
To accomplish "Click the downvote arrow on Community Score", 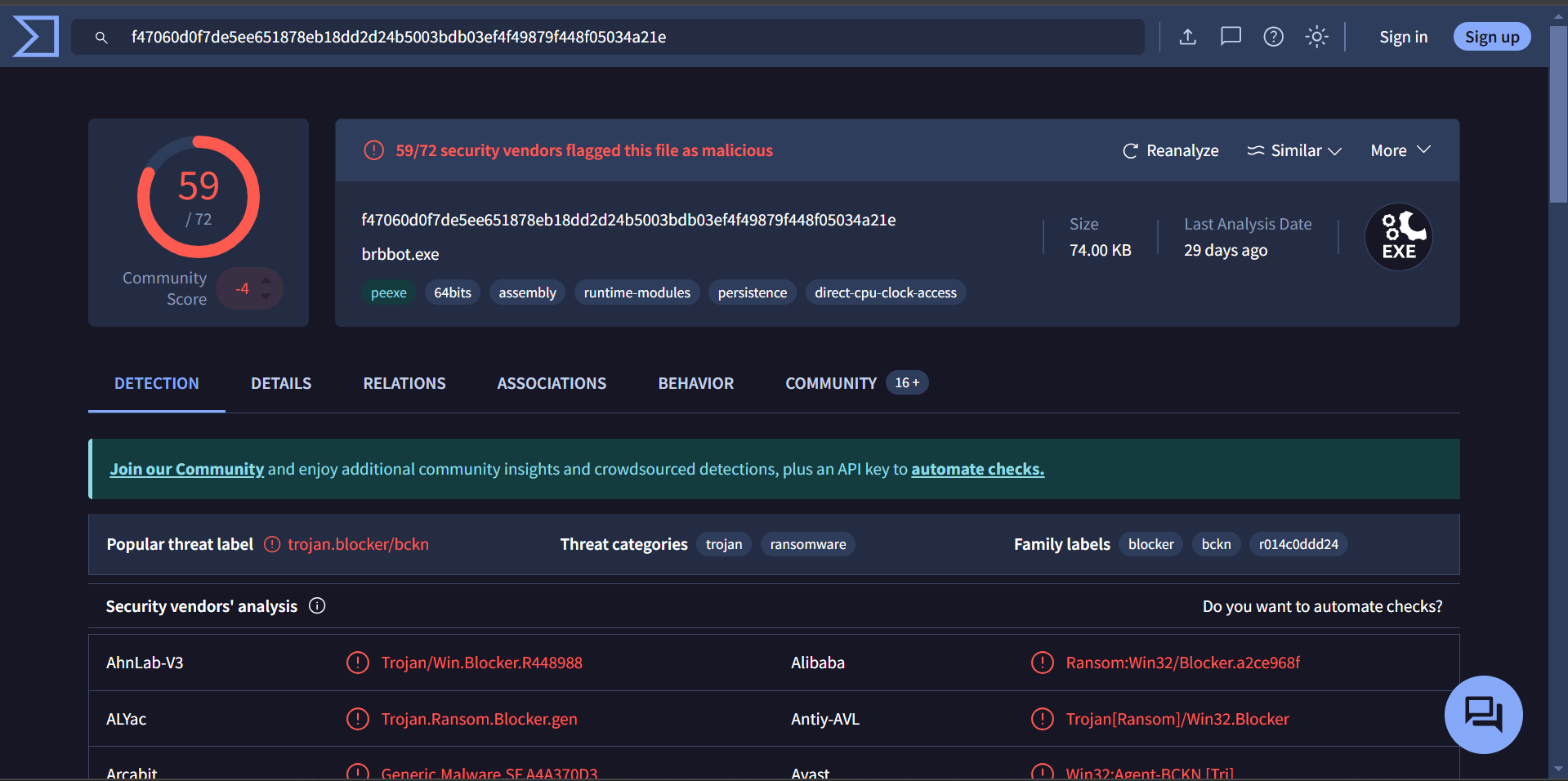I will [266, 297].
